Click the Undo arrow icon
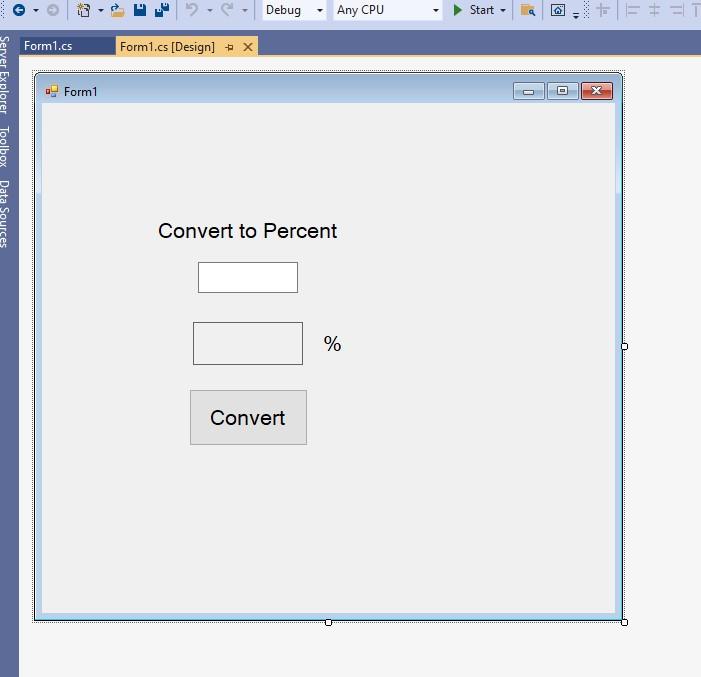The height and width of the screenshot is (677, 701). [192, 10]
